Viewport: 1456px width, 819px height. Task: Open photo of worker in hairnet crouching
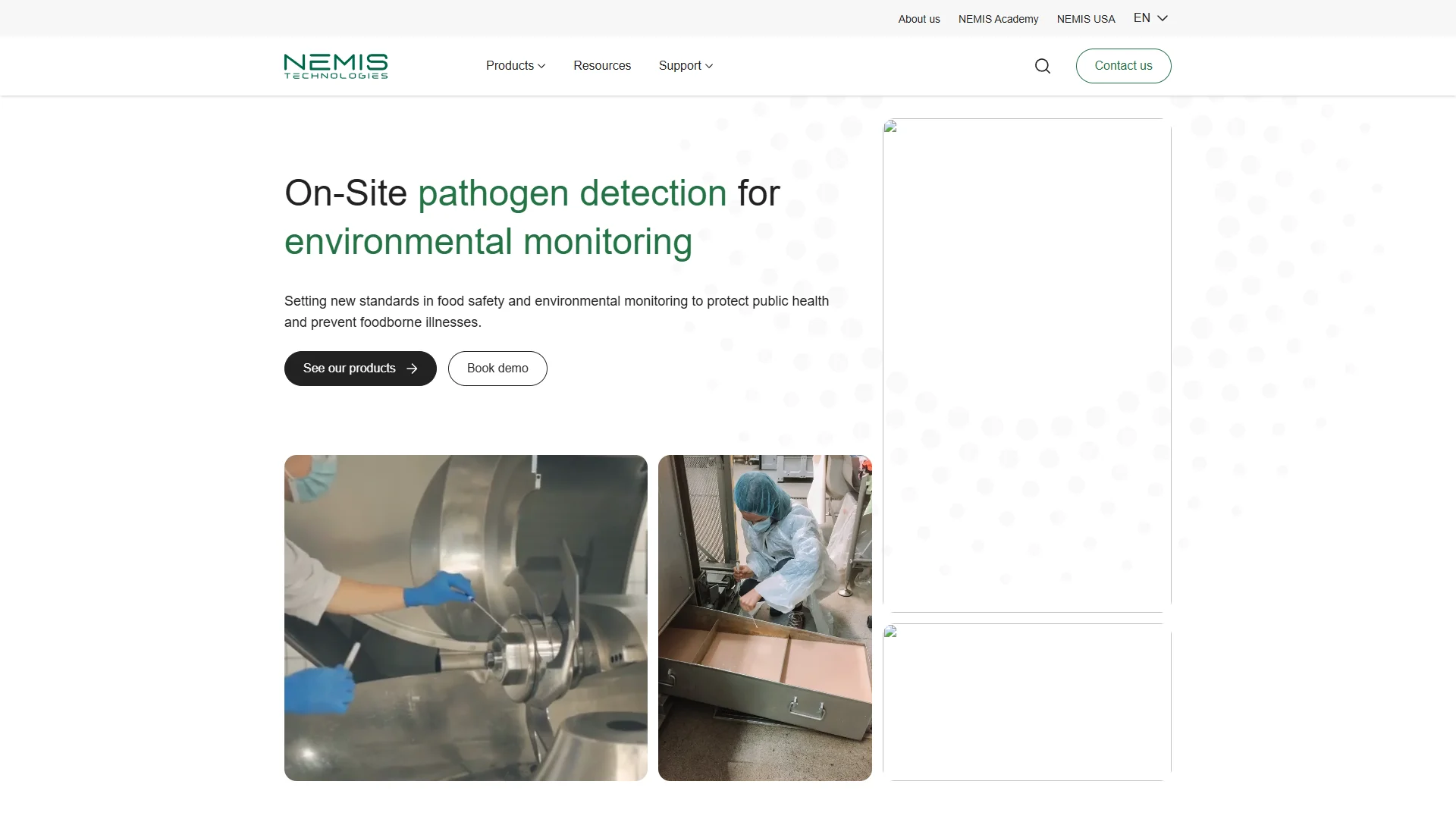[765, 618]
